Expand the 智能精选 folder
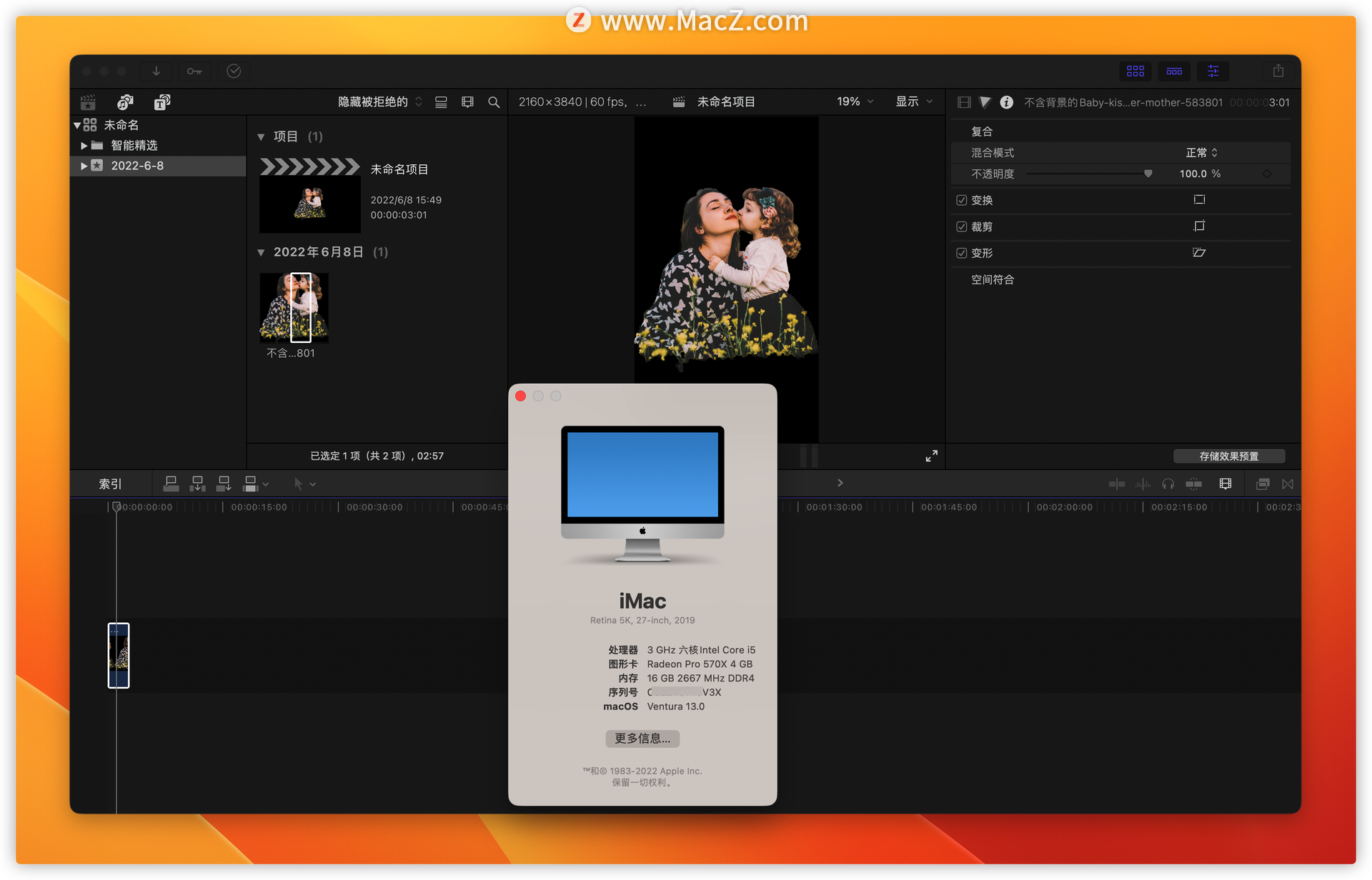This screenshot has width=1372, height=880. point(84,146)
